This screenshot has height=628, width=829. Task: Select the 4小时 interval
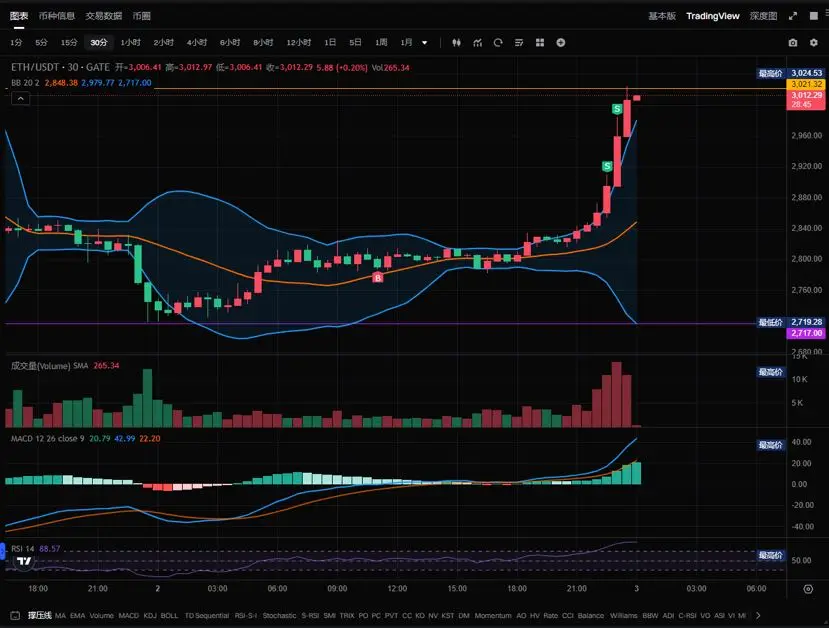click(197, 42)
